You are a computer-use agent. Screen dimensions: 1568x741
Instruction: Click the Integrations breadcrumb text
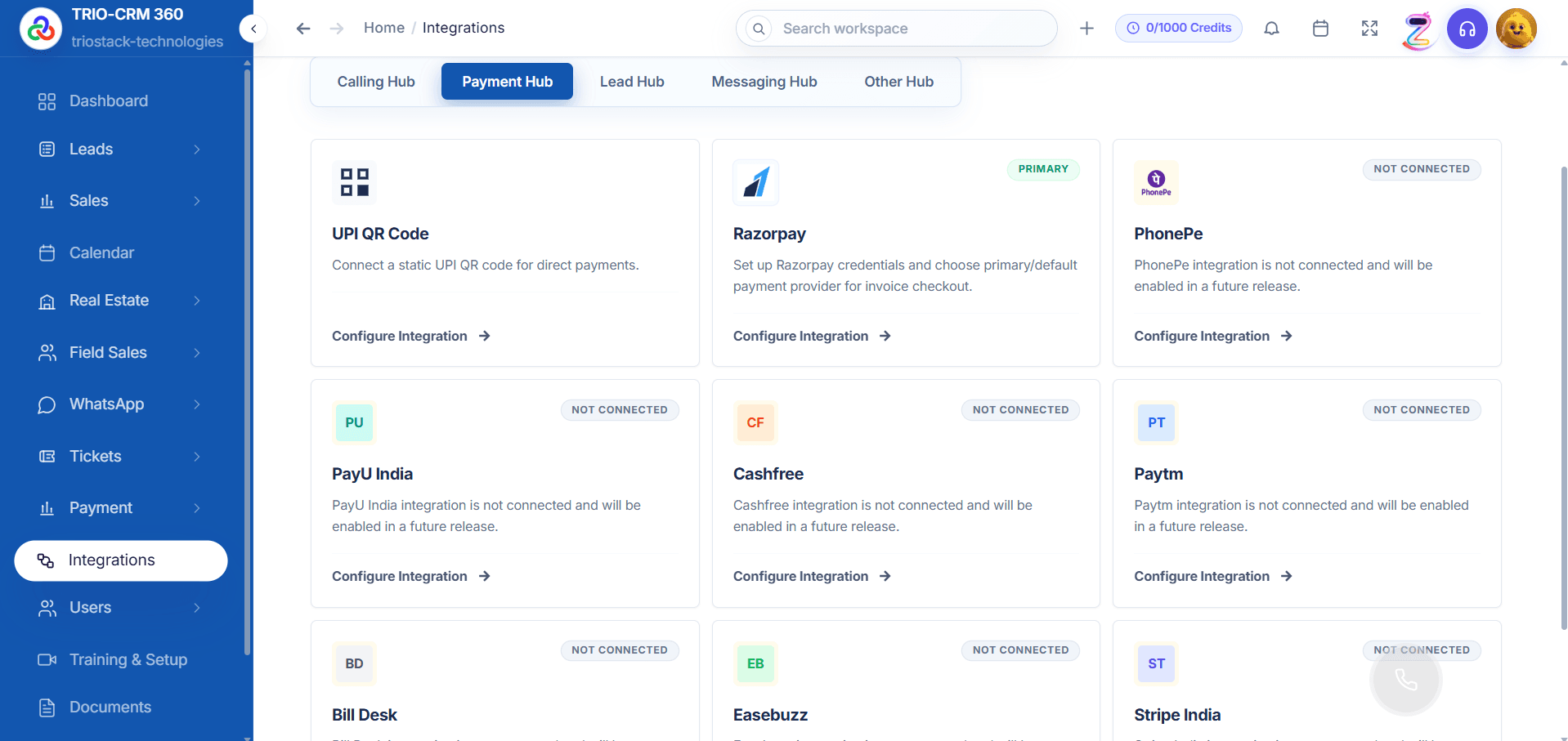point(464,28)
